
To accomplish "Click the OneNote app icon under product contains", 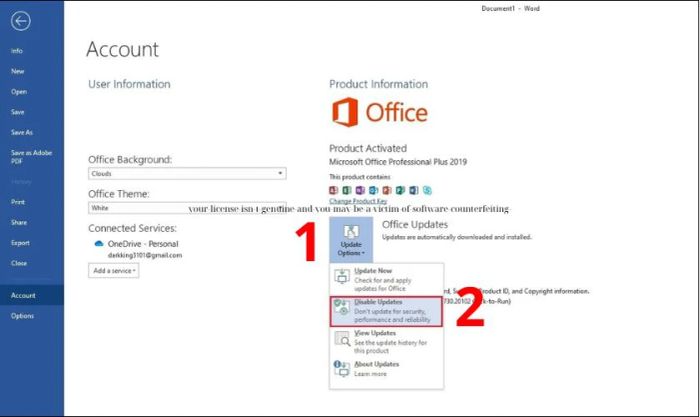I will point(360,190).
